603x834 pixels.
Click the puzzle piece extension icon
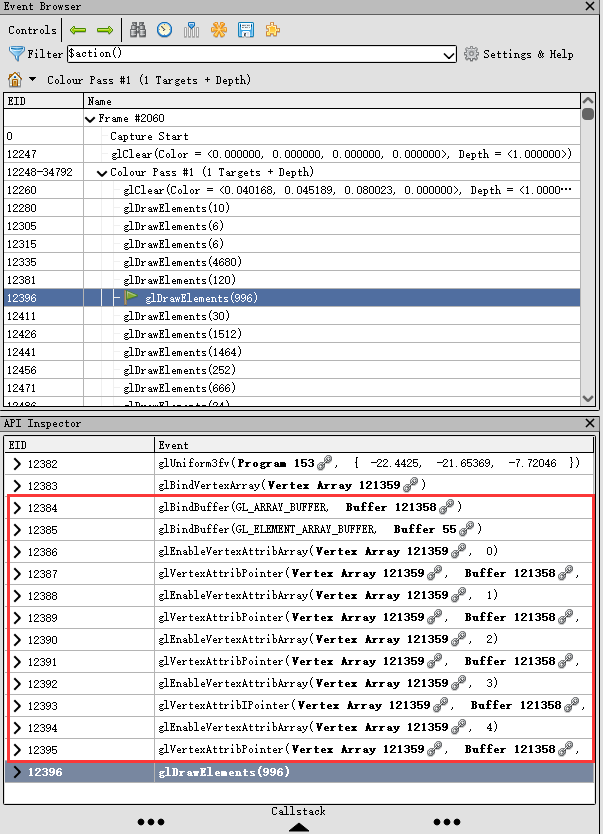(x=273, y=30)
